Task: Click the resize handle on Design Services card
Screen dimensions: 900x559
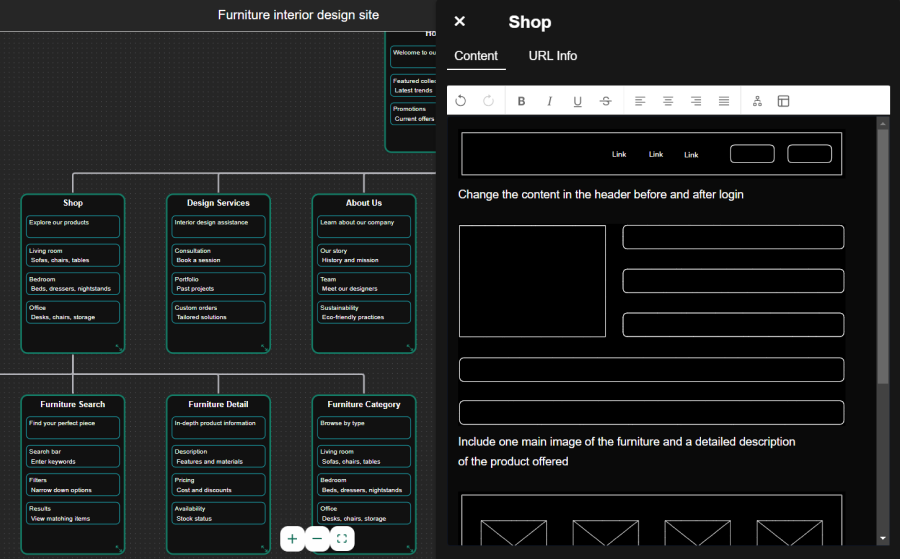Action: tap(265, 348)
